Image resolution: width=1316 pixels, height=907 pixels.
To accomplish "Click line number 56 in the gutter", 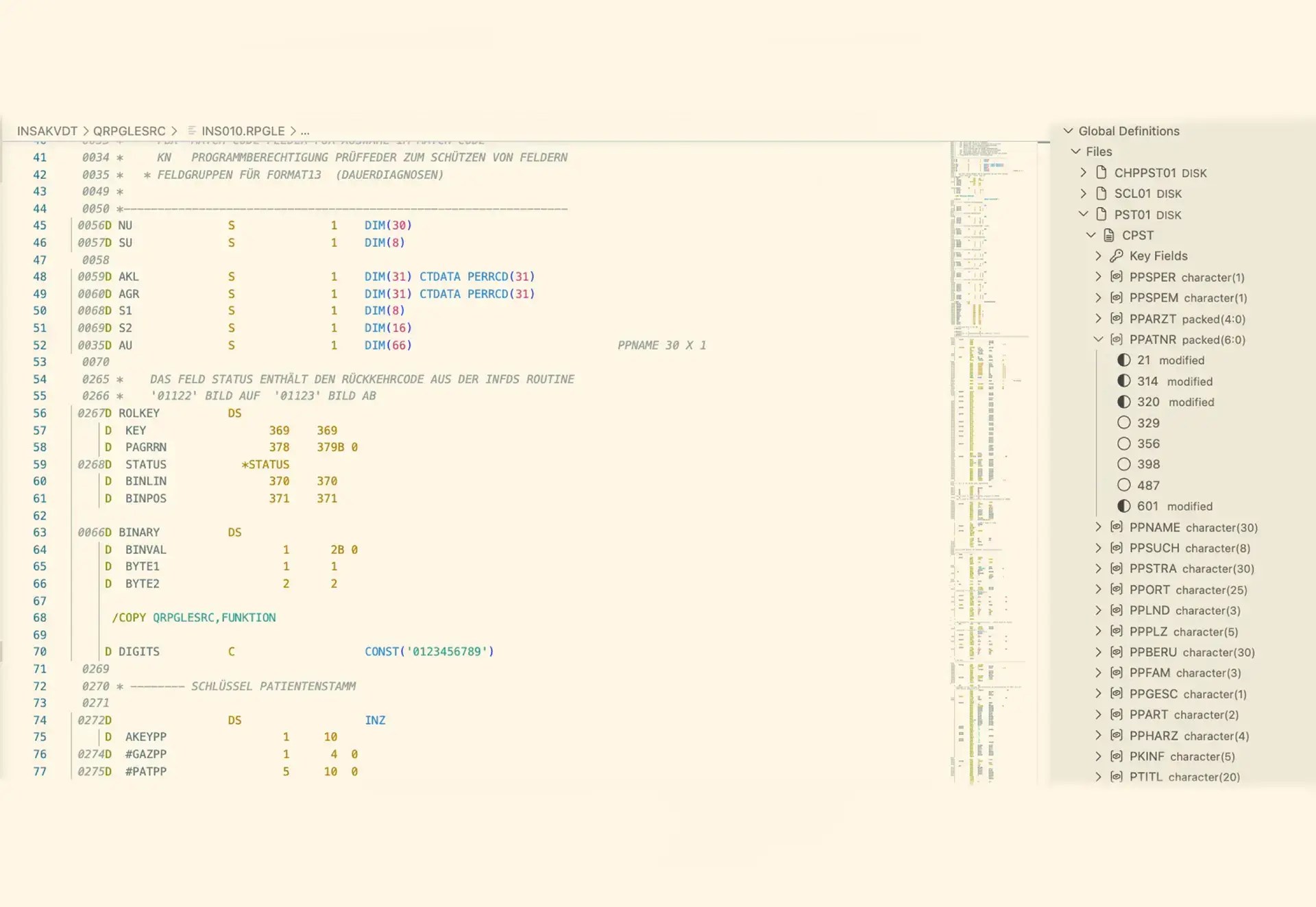I will click(40, 413).
